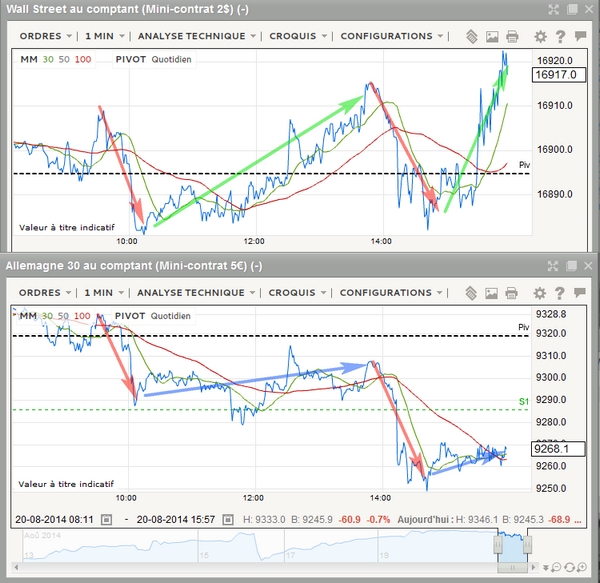Click the Aujourd'hui summary label
600x583 pixels.
coord(425,519)
